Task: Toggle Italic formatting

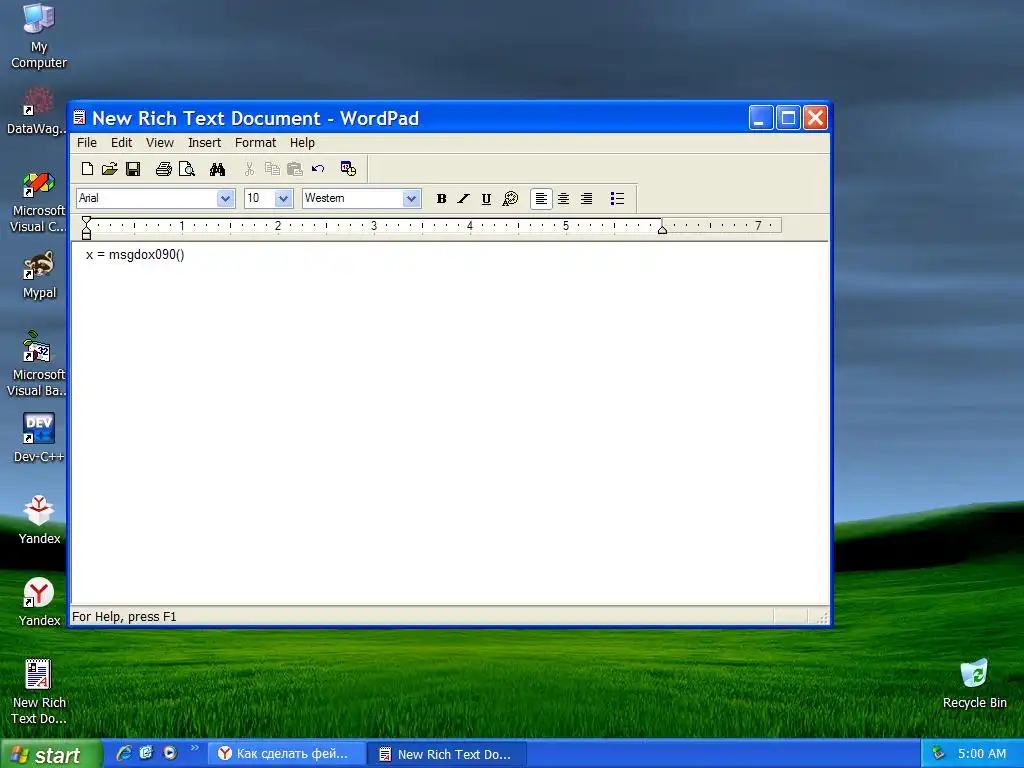Action: pyautogui.click(x=464, y=199)
